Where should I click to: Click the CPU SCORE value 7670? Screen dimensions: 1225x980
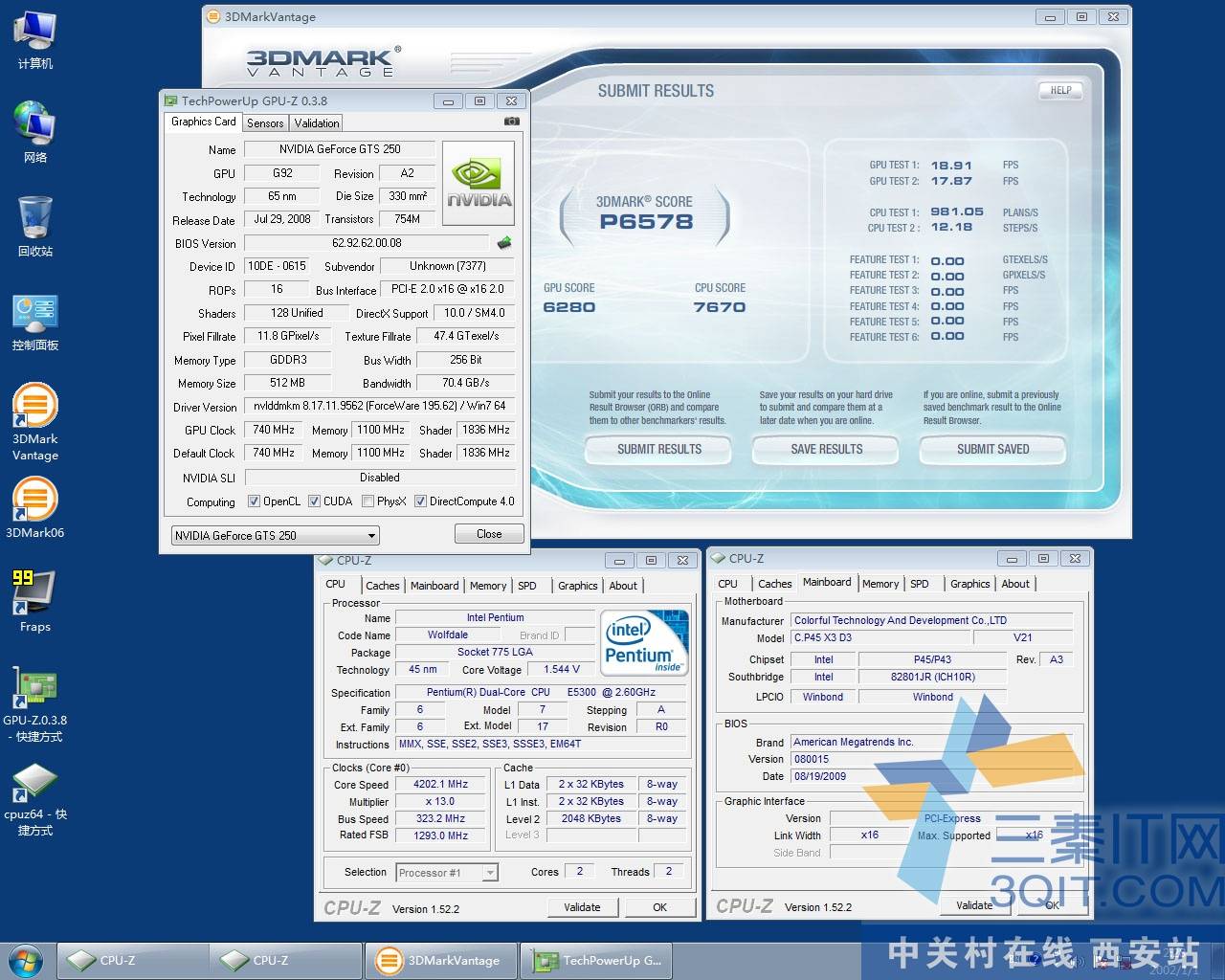pos(720,307)
